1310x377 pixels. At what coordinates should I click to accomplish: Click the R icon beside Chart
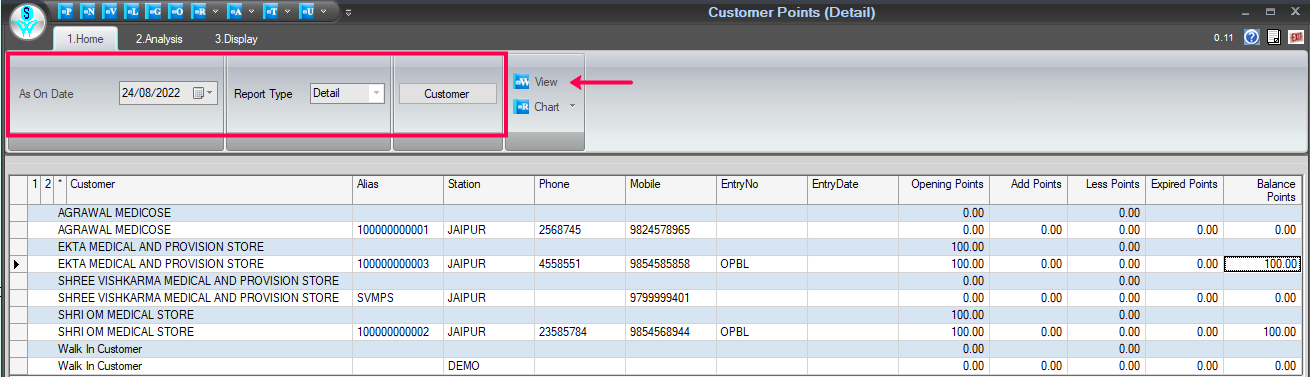521,107
